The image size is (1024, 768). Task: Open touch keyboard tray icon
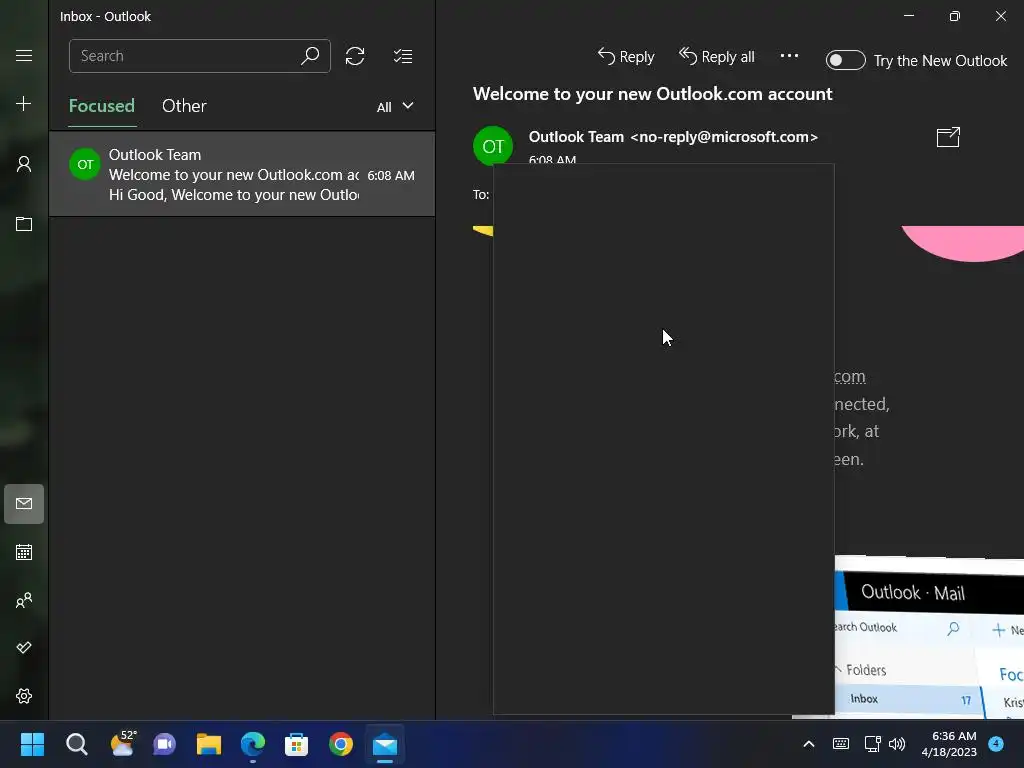tap(841, 744)
